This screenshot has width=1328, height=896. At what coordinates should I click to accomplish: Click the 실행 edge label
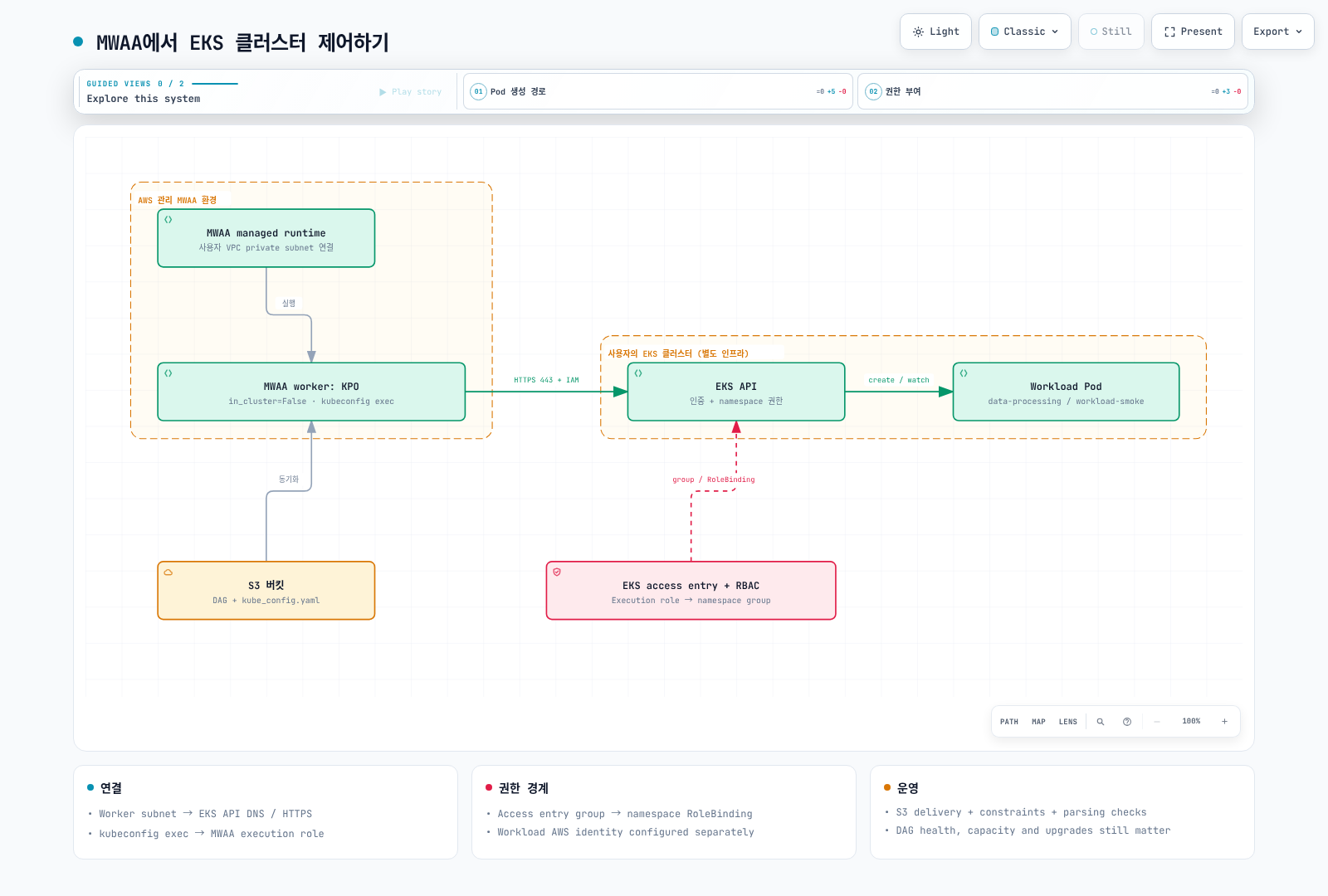(x=289, y=304)
